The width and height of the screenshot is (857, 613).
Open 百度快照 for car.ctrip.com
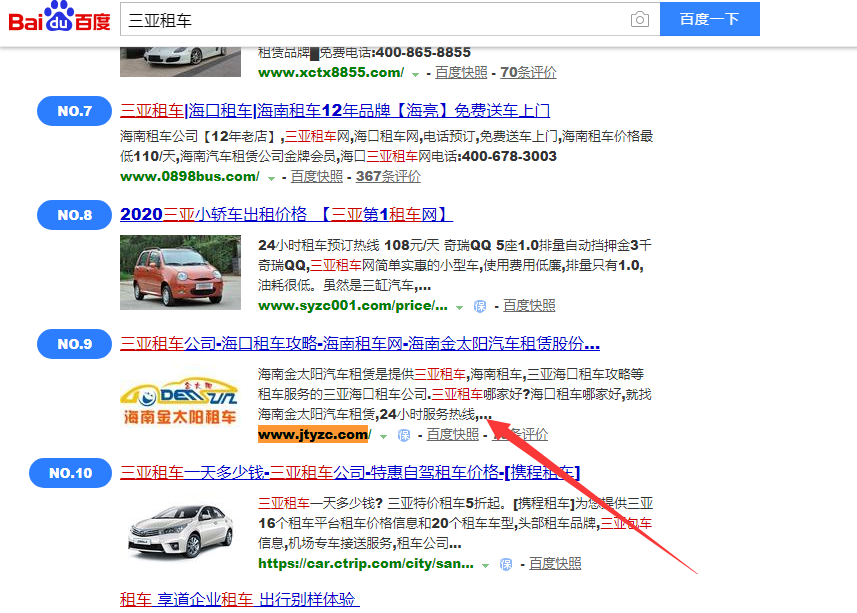[555, 563]
